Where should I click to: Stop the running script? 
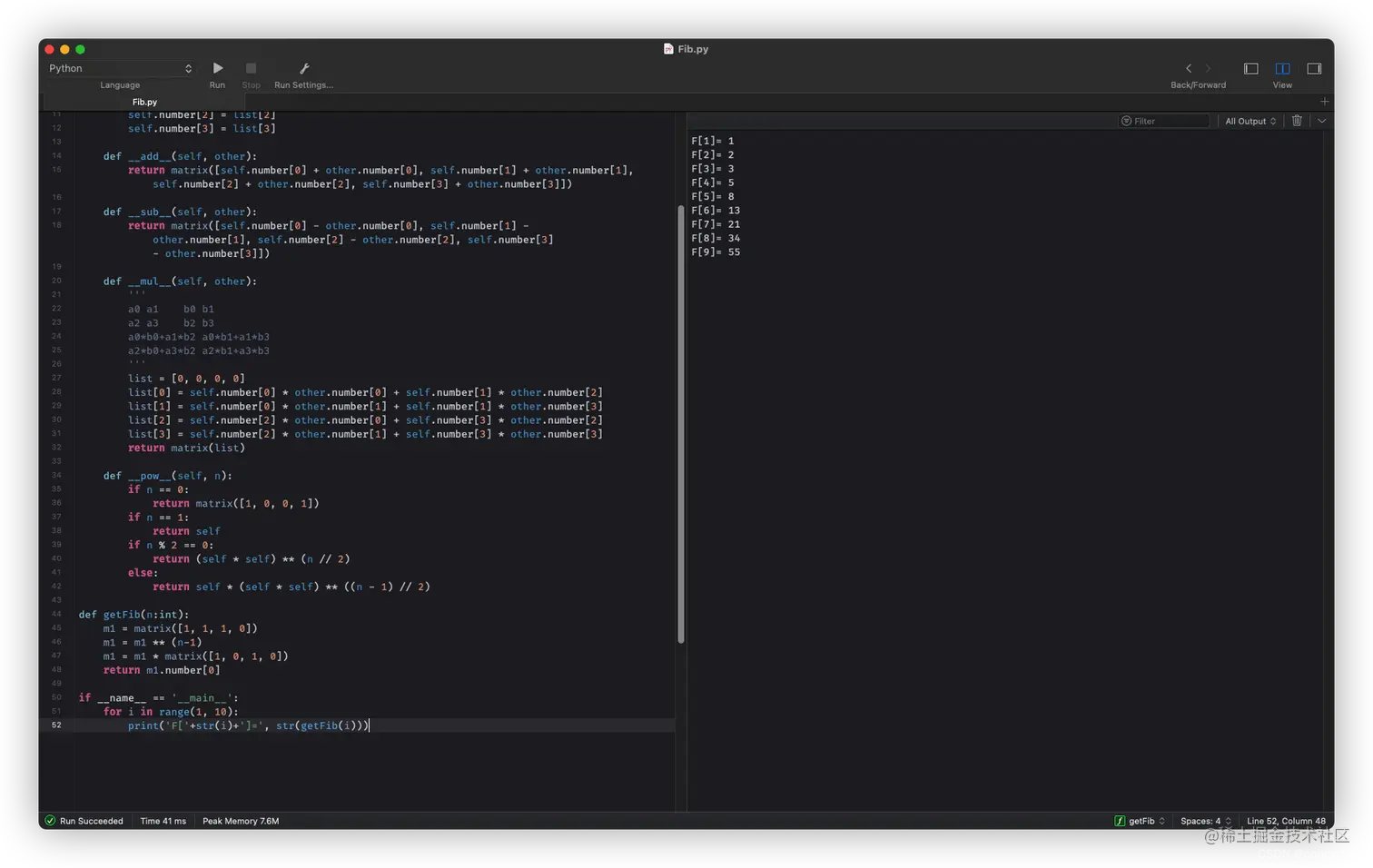251,68
